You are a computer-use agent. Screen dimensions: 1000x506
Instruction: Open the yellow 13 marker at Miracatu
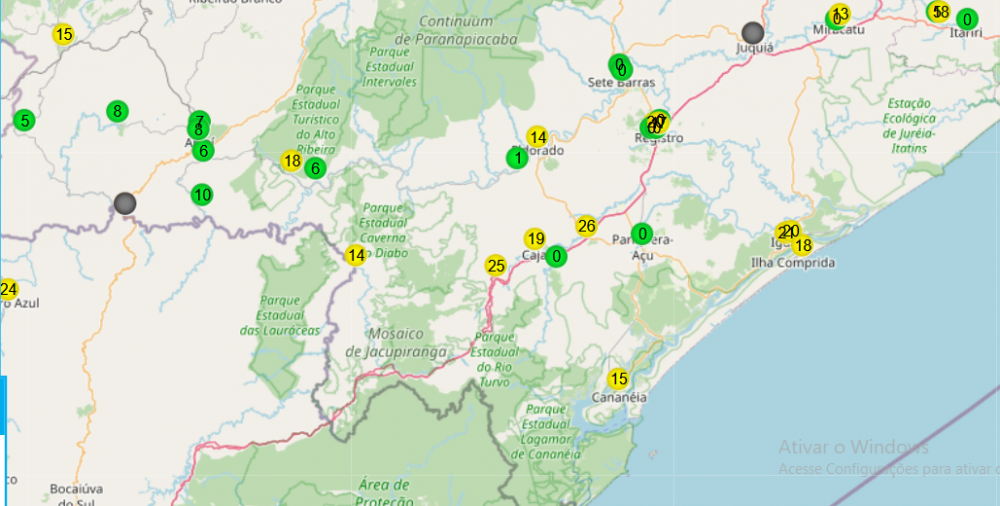(x=841, y=14)
